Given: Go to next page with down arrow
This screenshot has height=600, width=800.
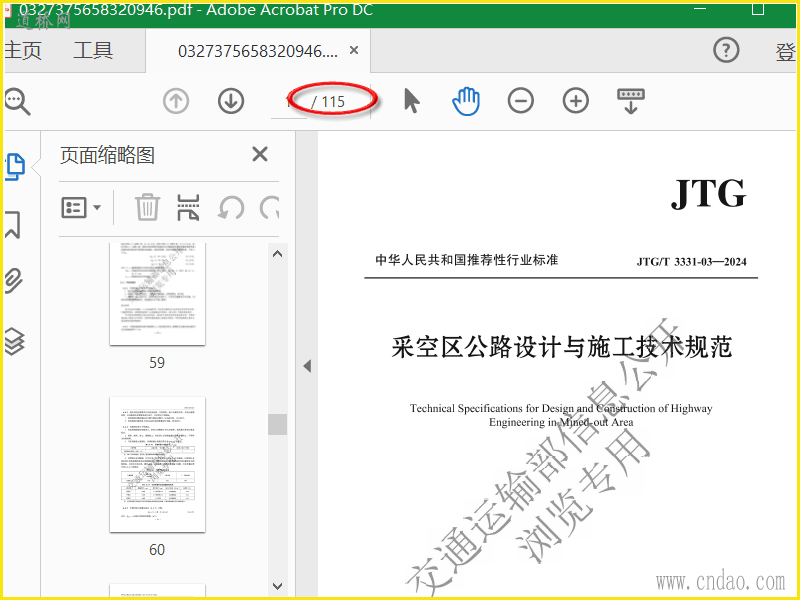Looking at the screenshot, I should [x=231, y=101].
